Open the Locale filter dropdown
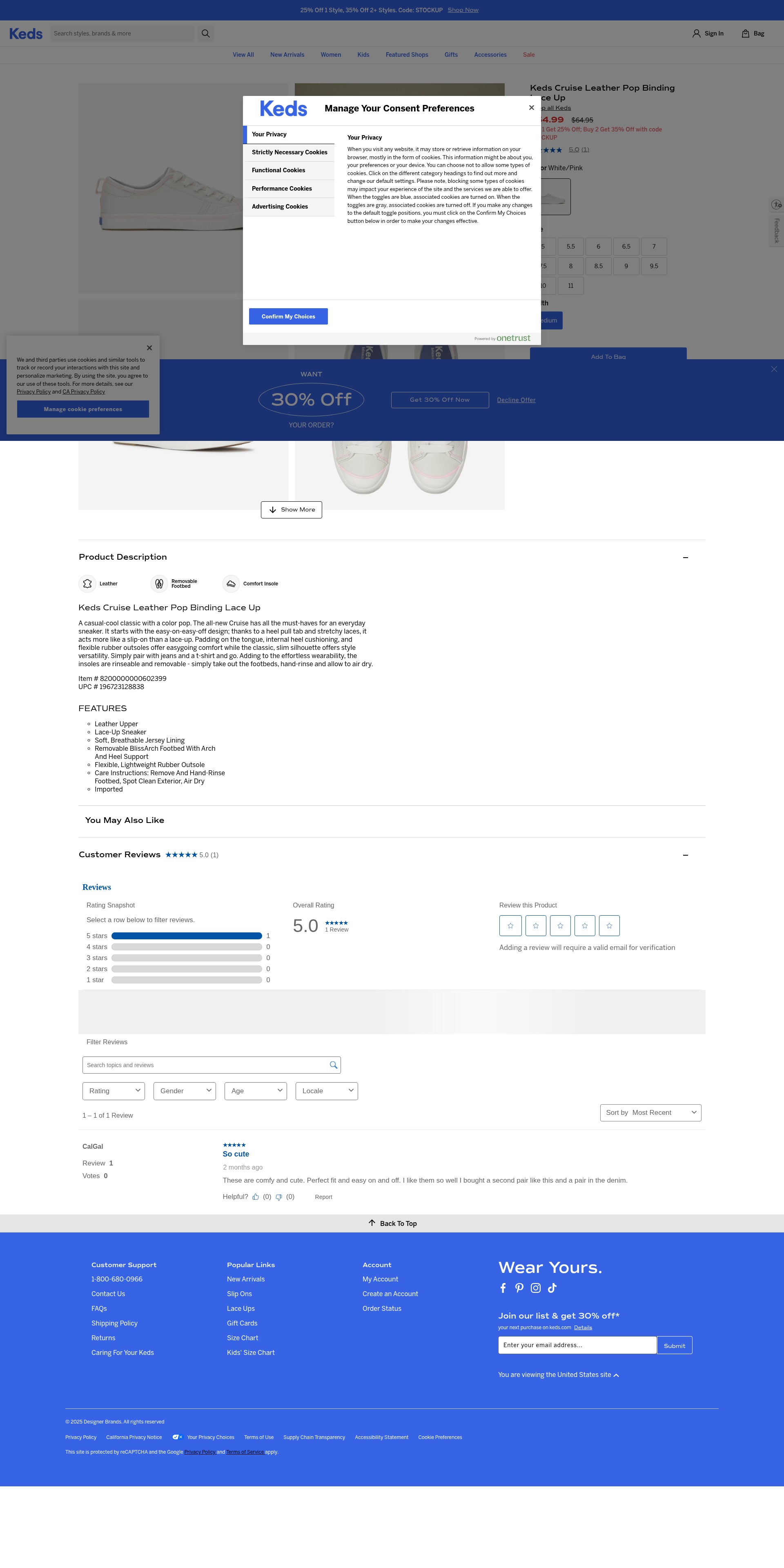The image size is (784, 1568). (327, 1091)
